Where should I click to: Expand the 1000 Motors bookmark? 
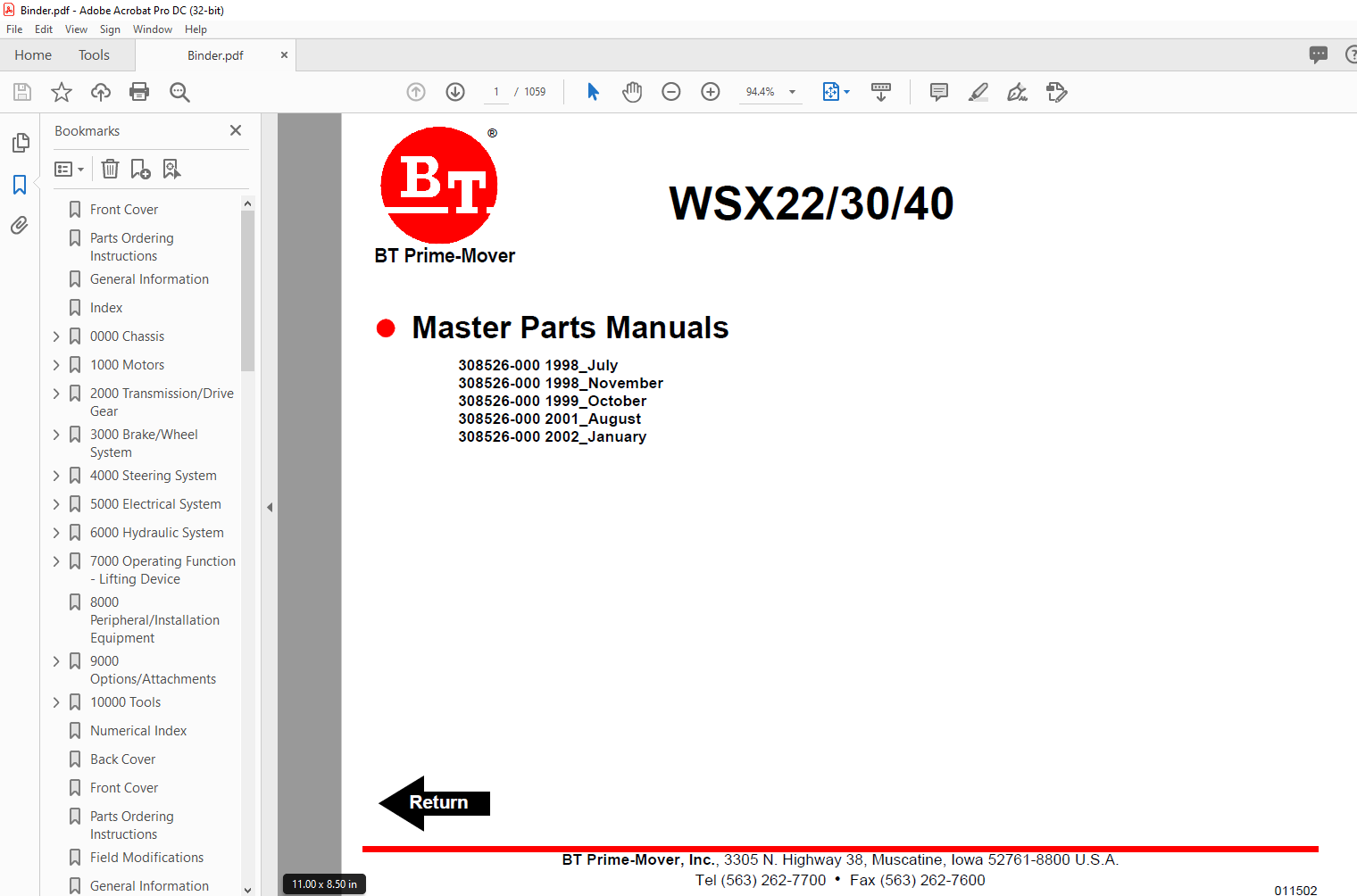tap(56, 365)
